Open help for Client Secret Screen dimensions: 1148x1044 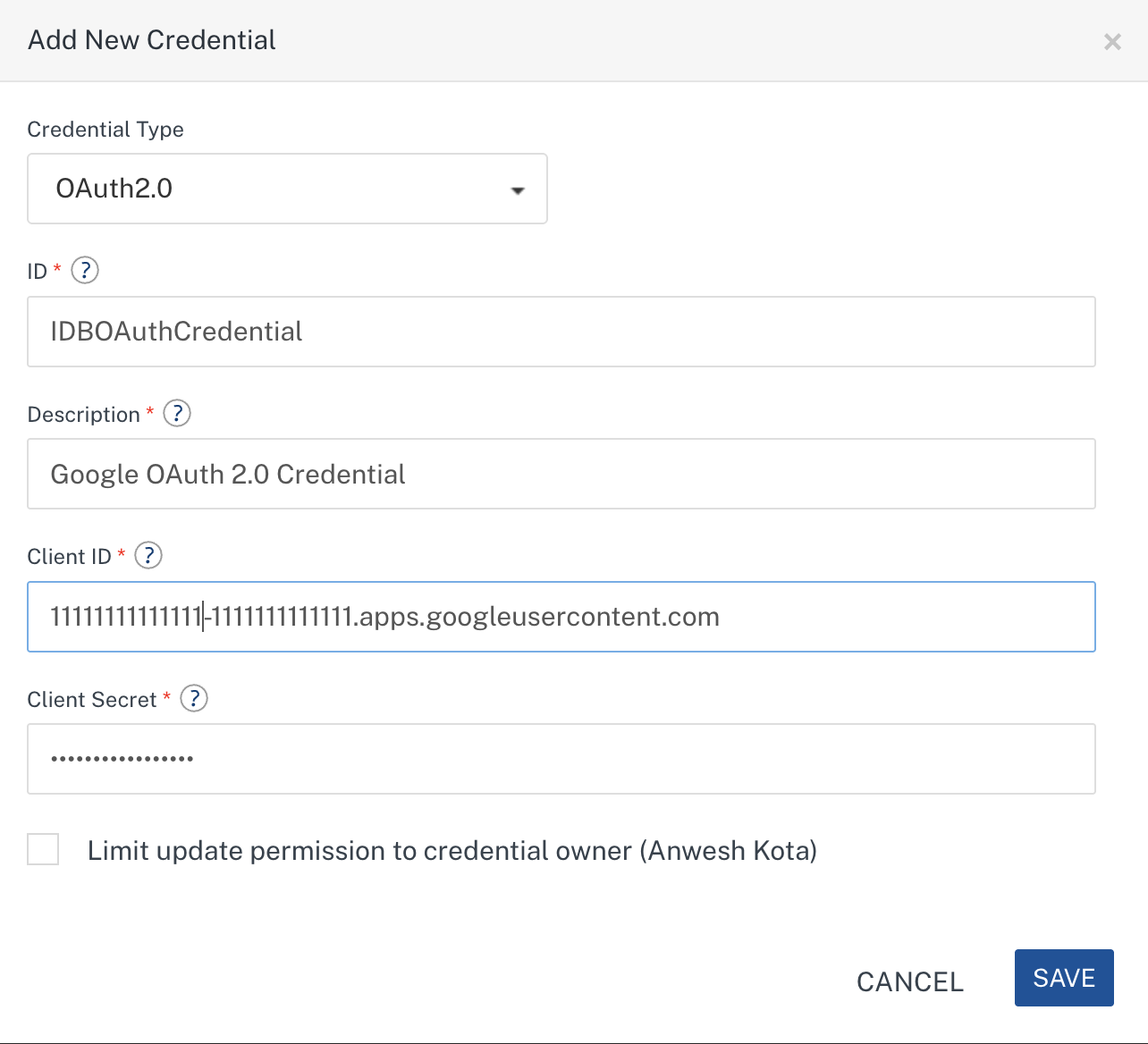pyautogui.click(x=194, y=698)
